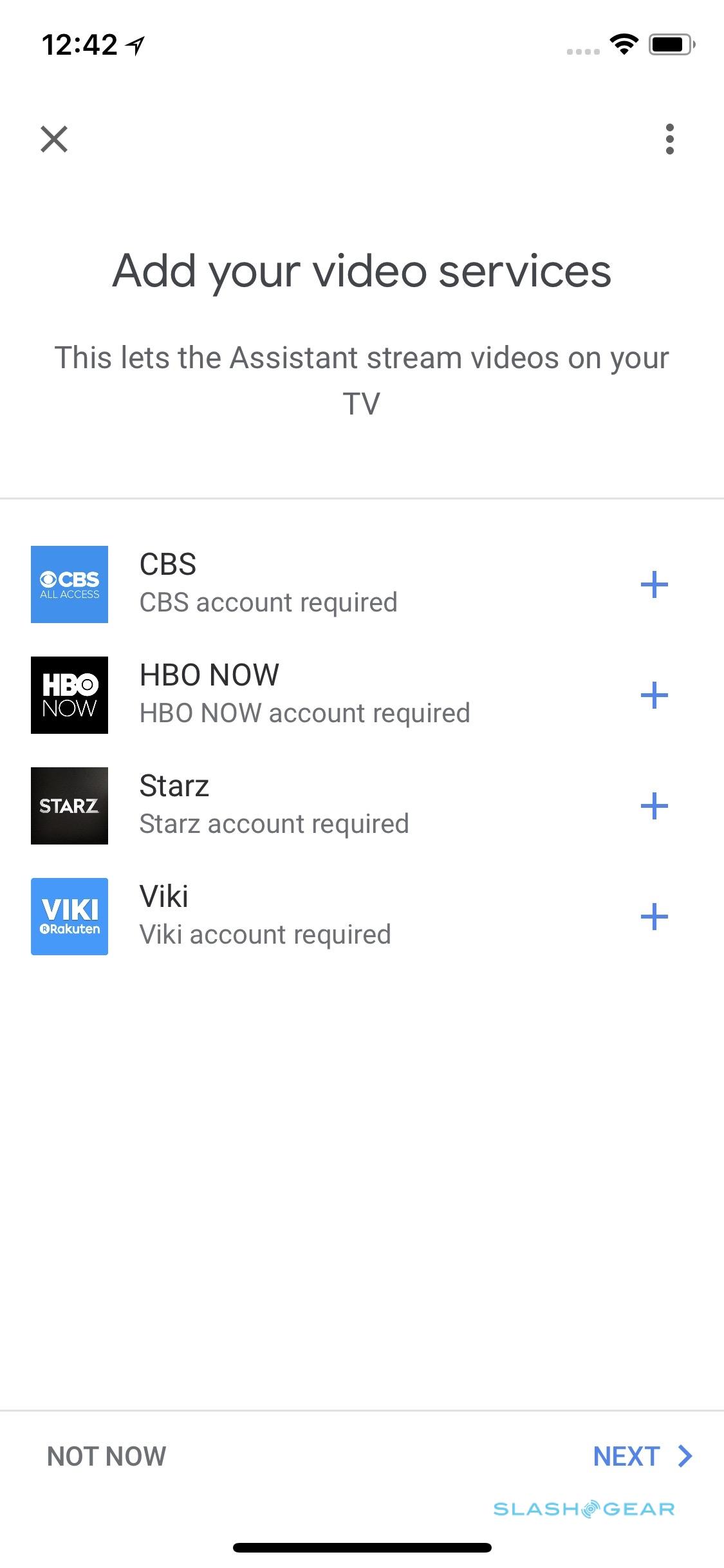
Task: Open the three-dot overflow menu
Action: point(670,139)
